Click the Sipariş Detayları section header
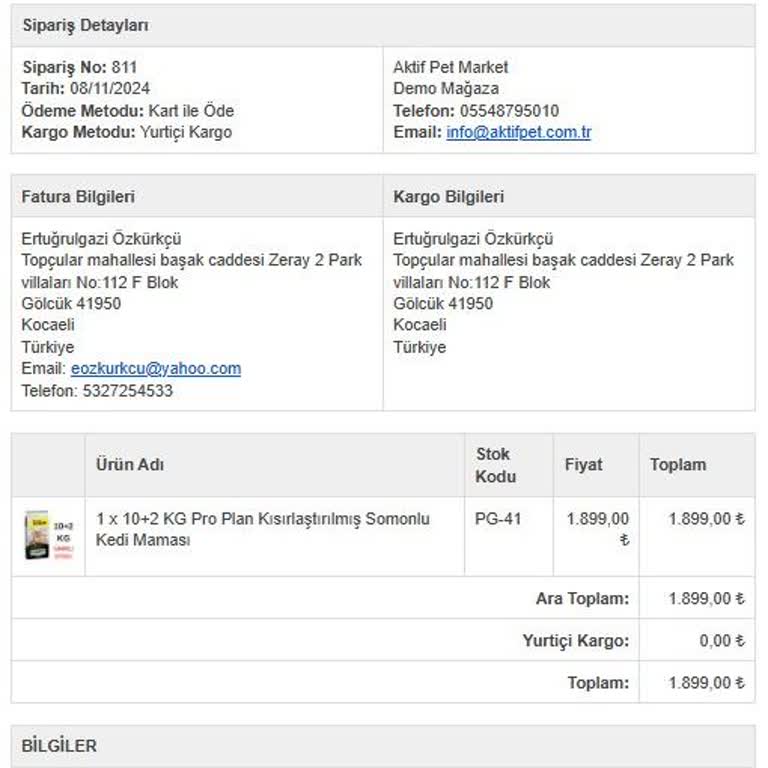 (85, 26)
